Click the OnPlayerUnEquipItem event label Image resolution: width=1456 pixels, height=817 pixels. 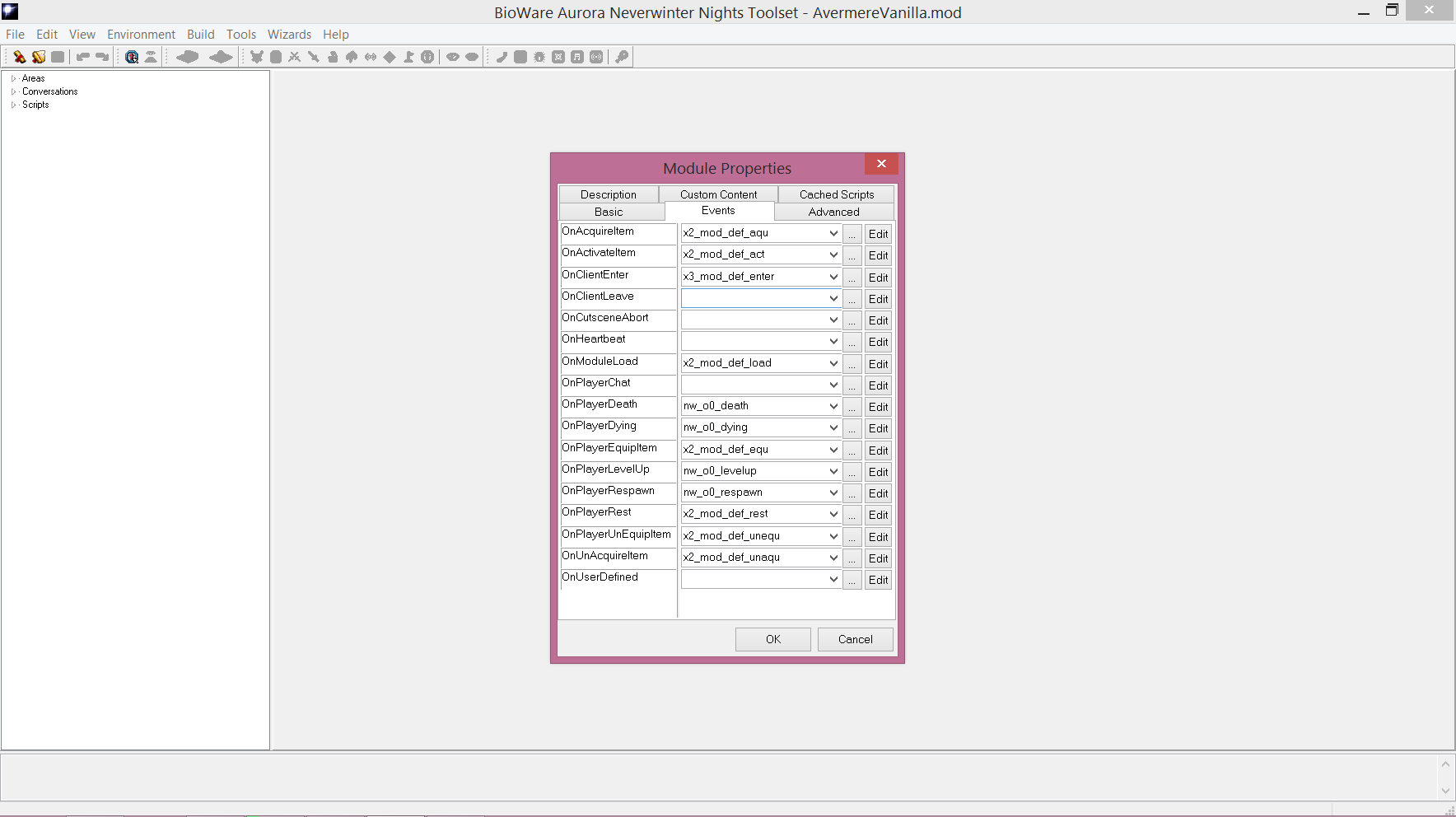[x=616, y=534]
